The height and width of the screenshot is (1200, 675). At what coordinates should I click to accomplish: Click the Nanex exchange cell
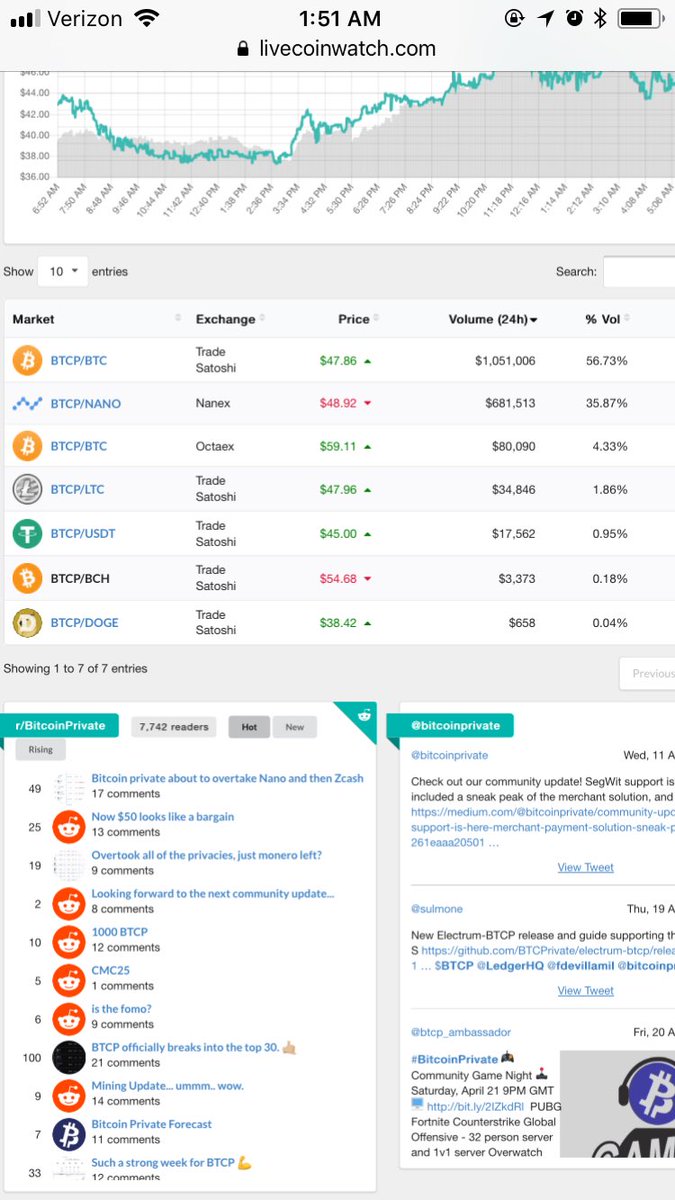[213, 403]
